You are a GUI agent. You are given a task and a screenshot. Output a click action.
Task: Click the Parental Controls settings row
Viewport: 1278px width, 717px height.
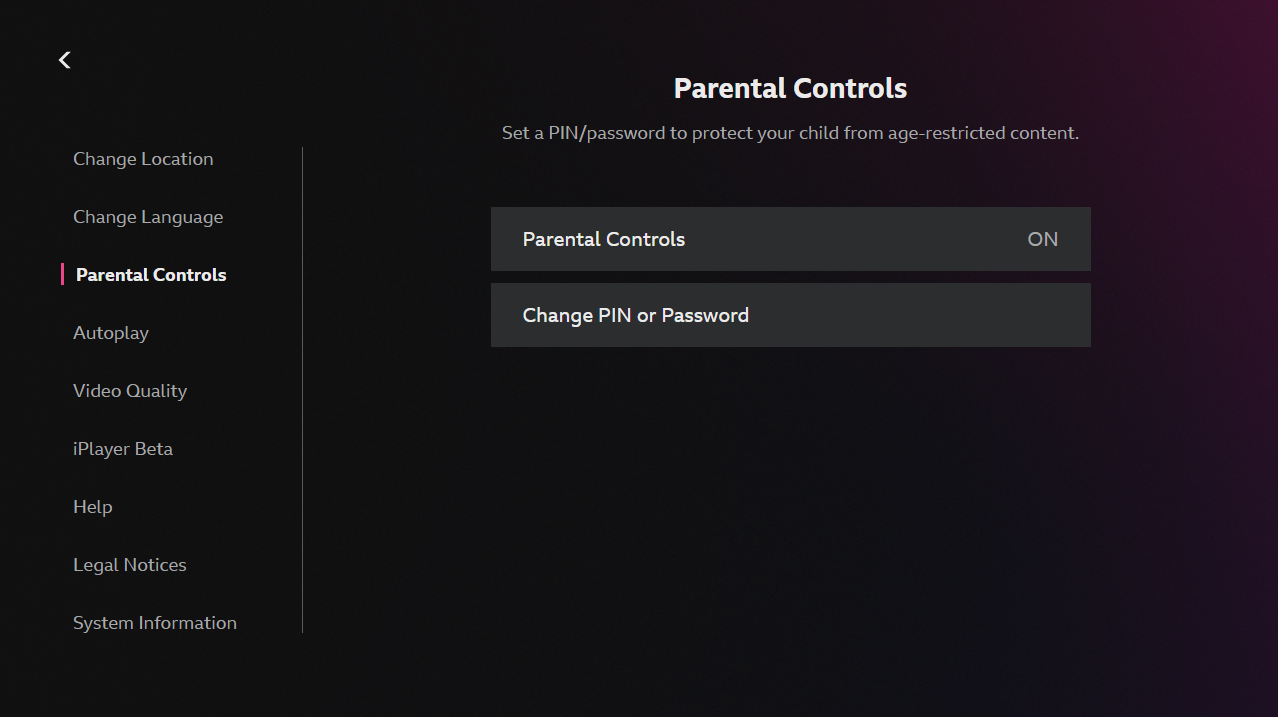(790, 239)
